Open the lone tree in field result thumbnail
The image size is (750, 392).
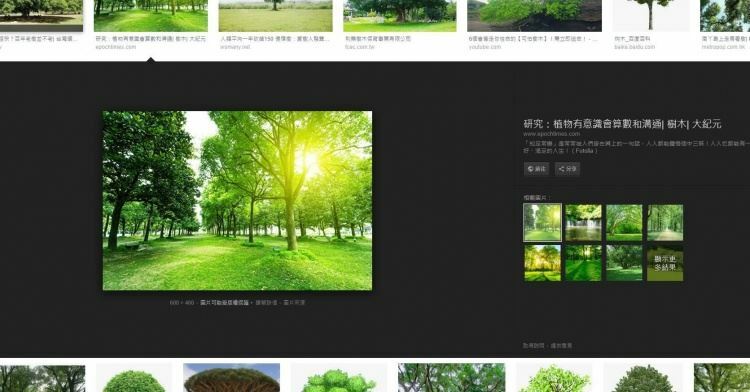pyautogui.click(x=276, y=16)
